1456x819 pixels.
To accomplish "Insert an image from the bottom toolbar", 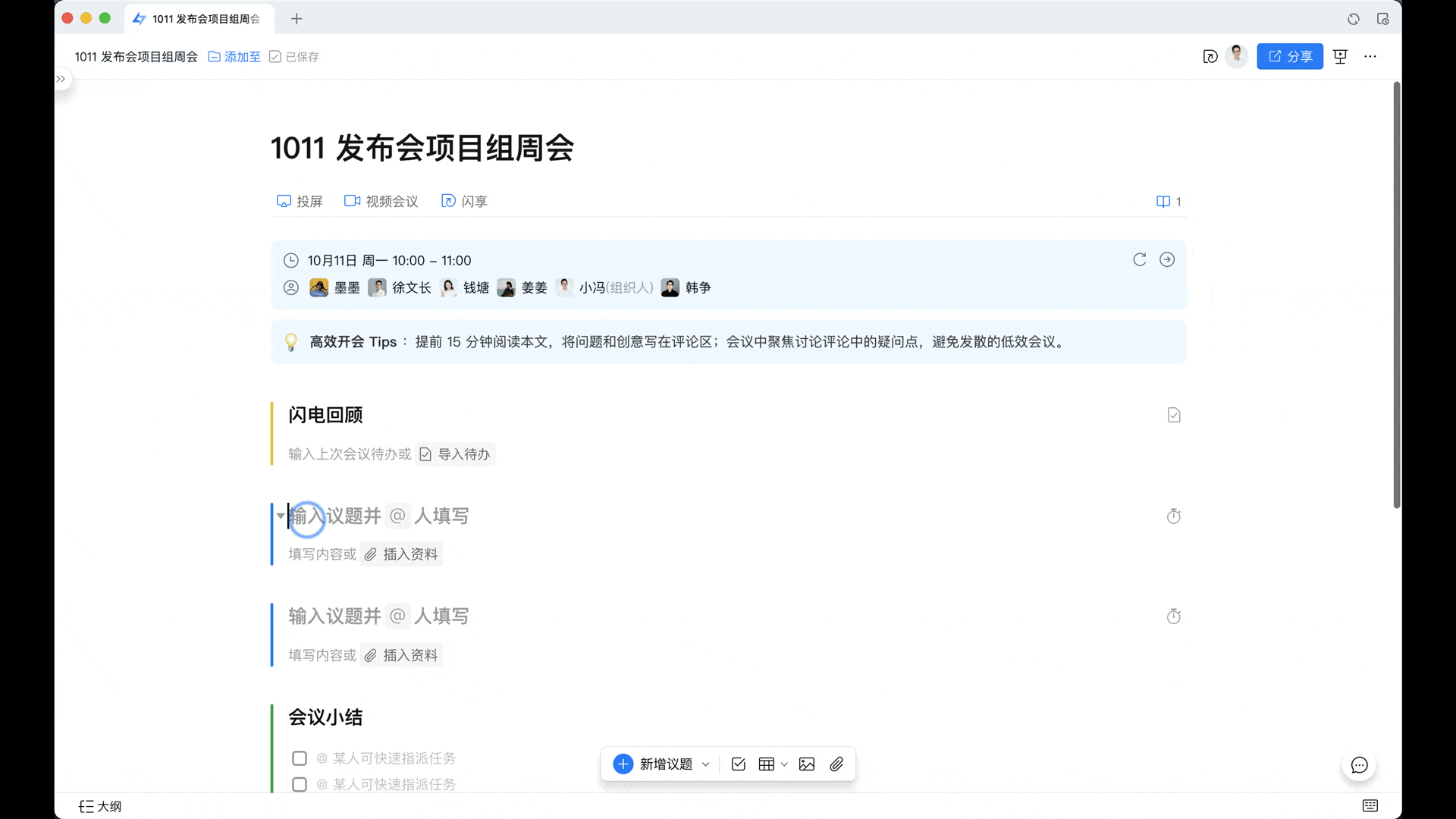I will (806, 764).
